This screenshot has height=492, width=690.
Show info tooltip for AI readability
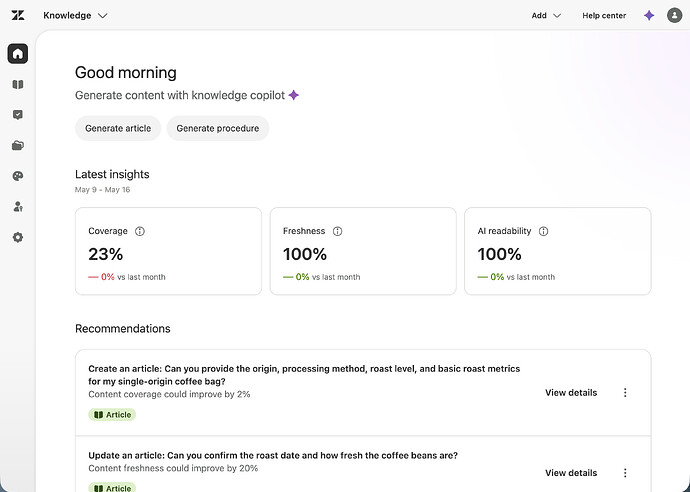543,231
